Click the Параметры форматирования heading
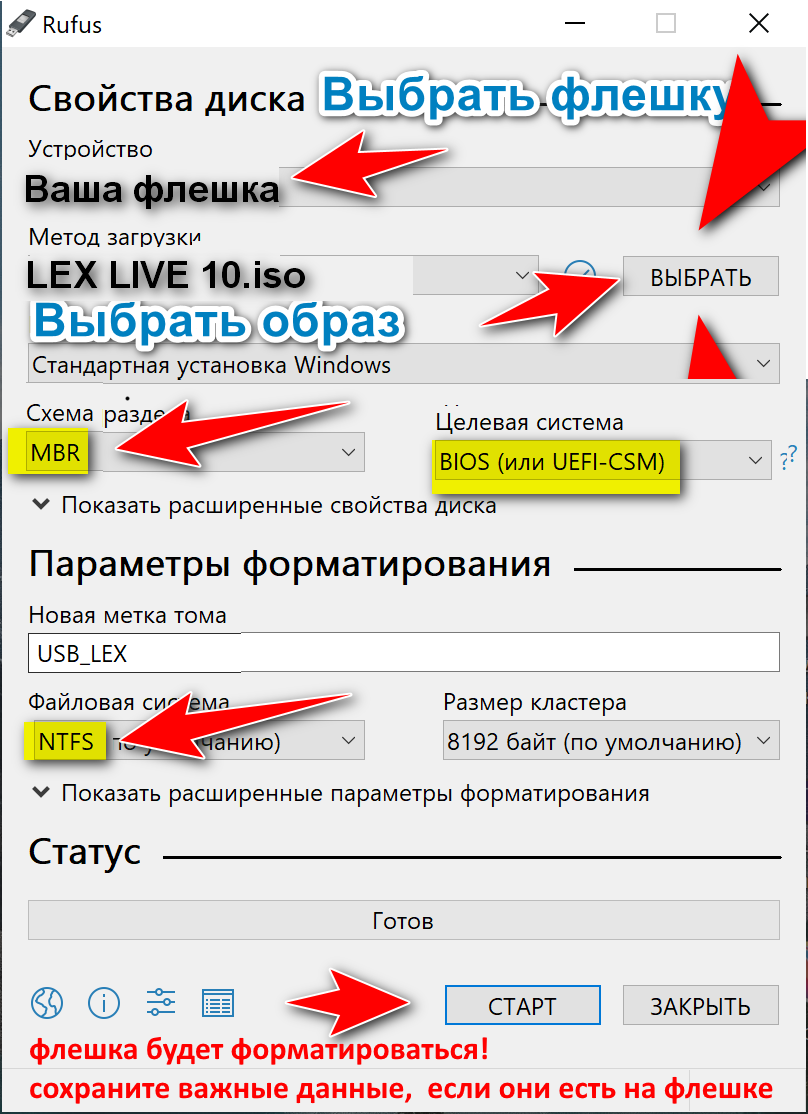This screenshot has height=1114, width=808. 289,564
